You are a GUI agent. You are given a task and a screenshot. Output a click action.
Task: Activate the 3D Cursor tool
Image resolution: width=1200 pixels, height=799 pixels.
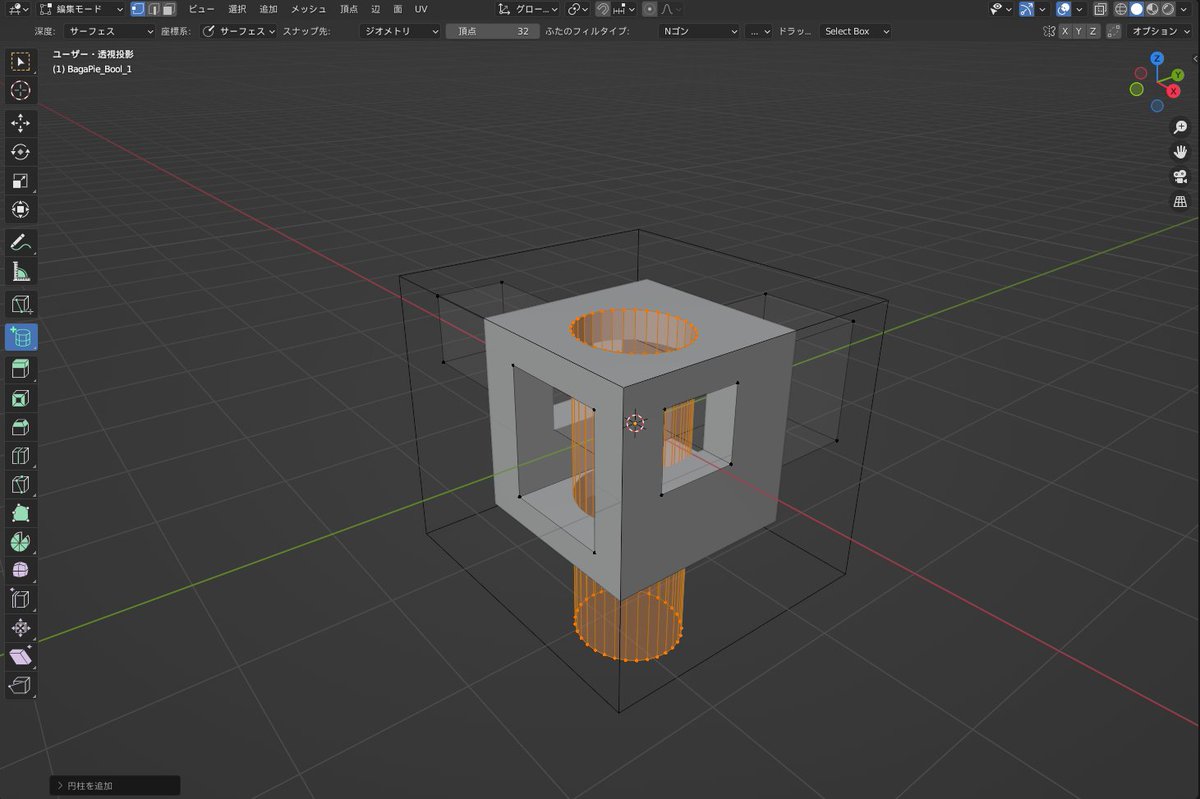tap(20, 91)
